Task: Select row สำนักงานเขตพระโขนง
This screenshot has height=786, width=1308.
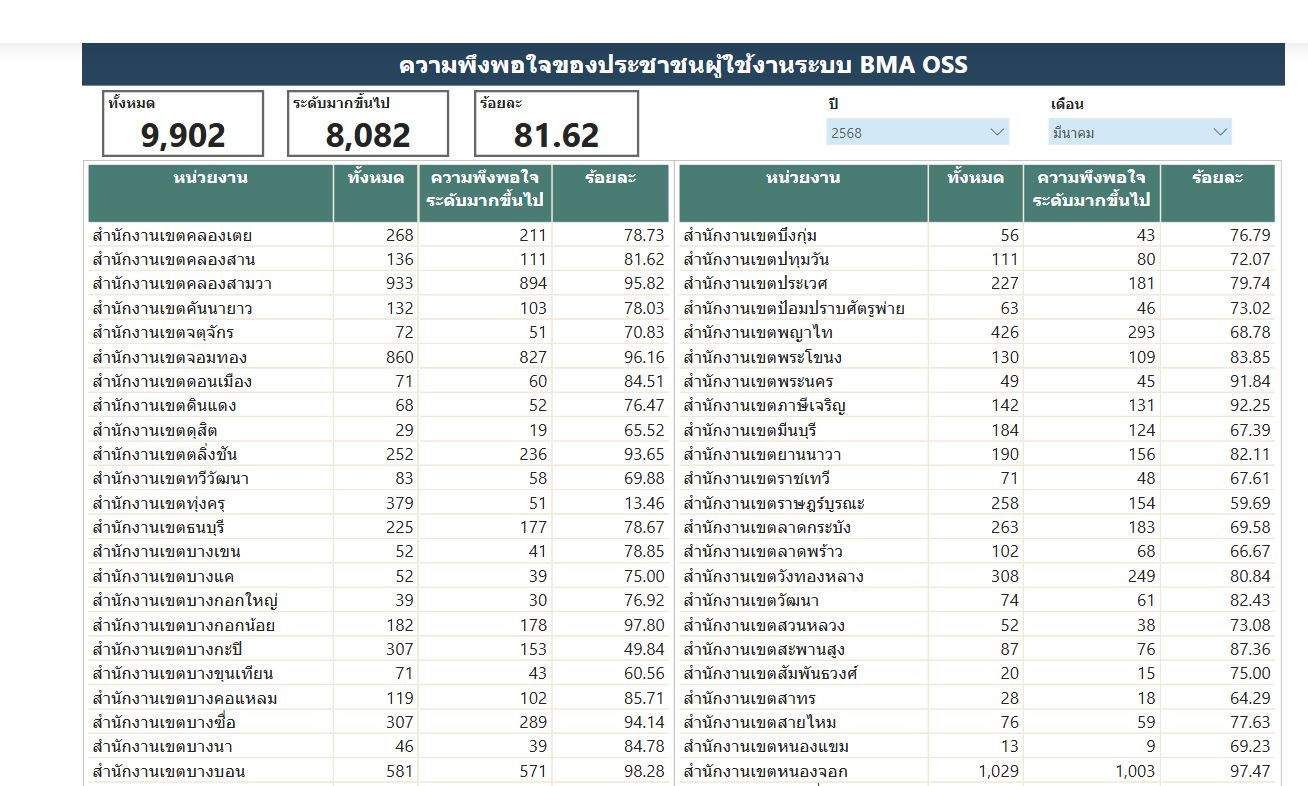Action: point(977,357)
